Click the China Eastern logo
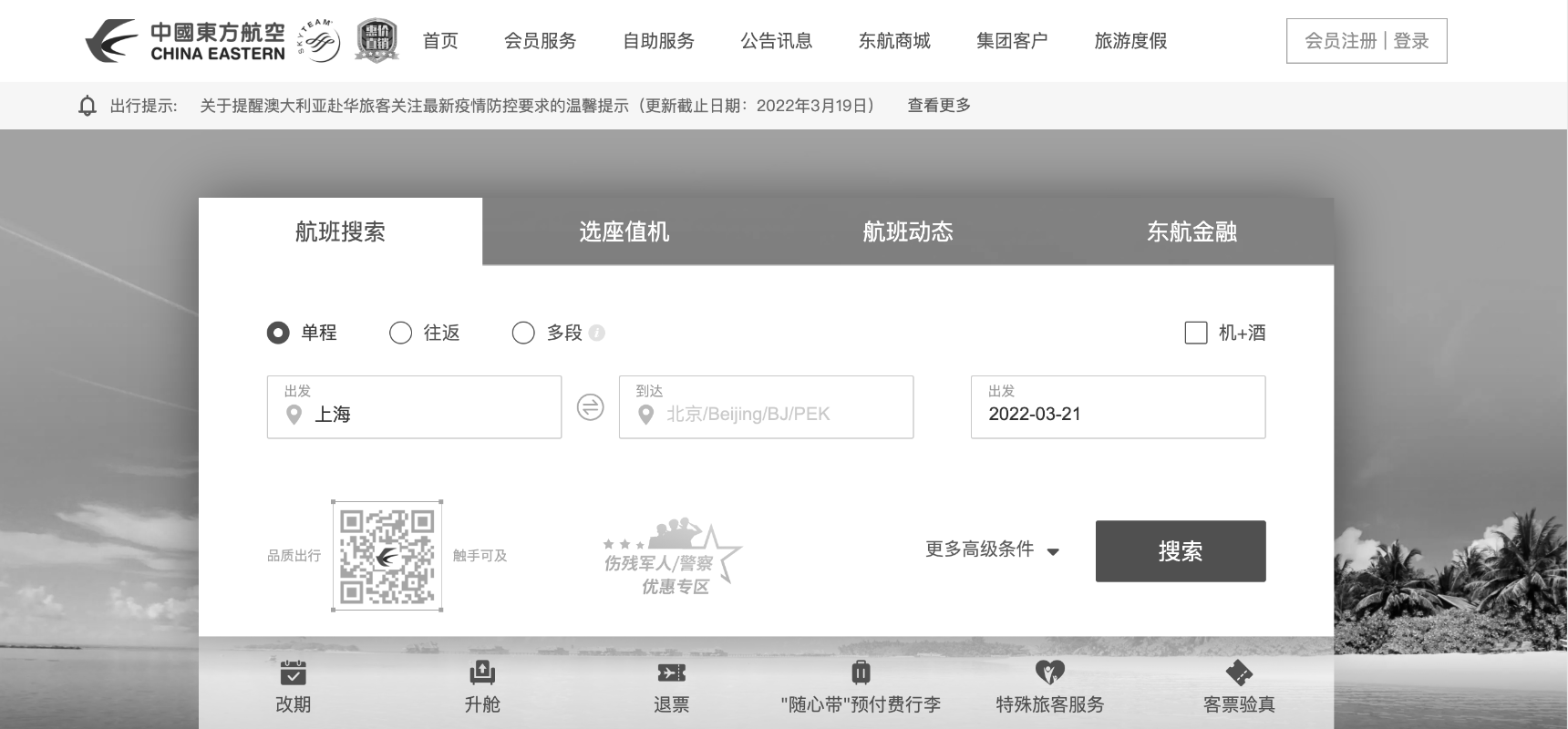Viewport: 1568px width, 729px height. pos(185,41)
